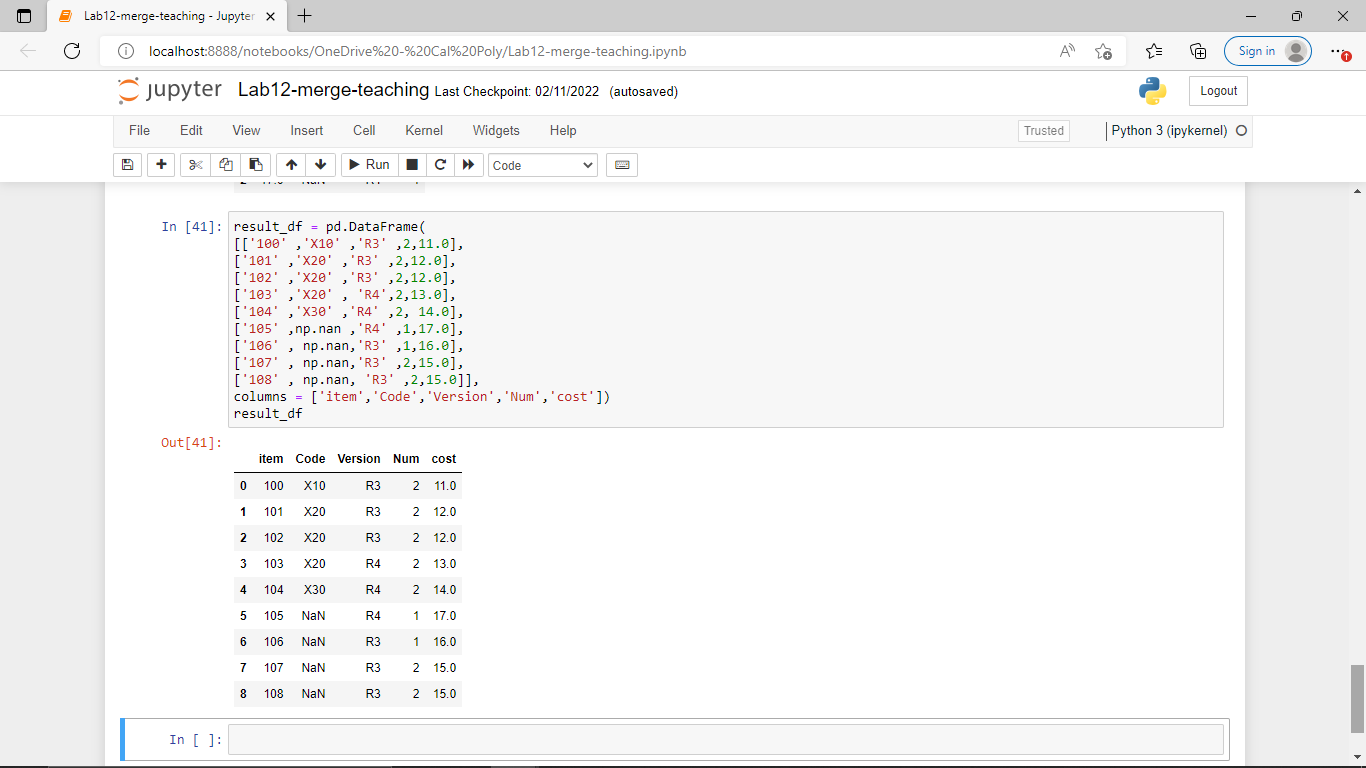The height and width of the screenshot is (768, 1366).
Task: Click the 'Version' column header in output
Action: [x=359, y=459]
